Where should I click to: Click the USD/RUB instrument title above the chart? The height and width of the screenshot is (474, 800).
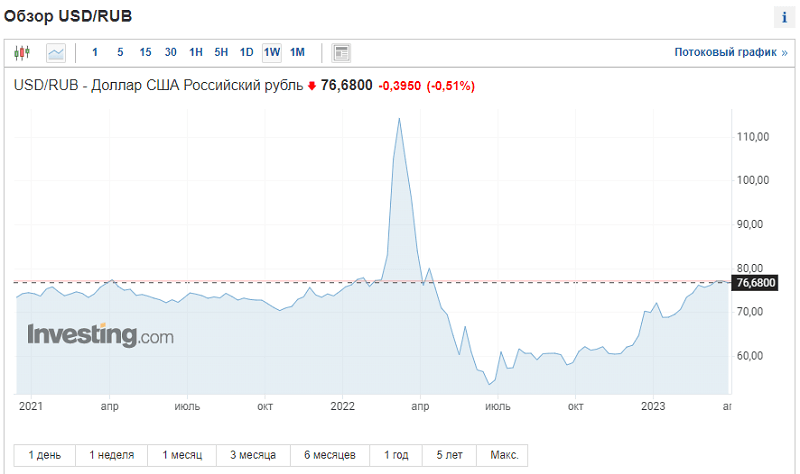tap(158, 85)
